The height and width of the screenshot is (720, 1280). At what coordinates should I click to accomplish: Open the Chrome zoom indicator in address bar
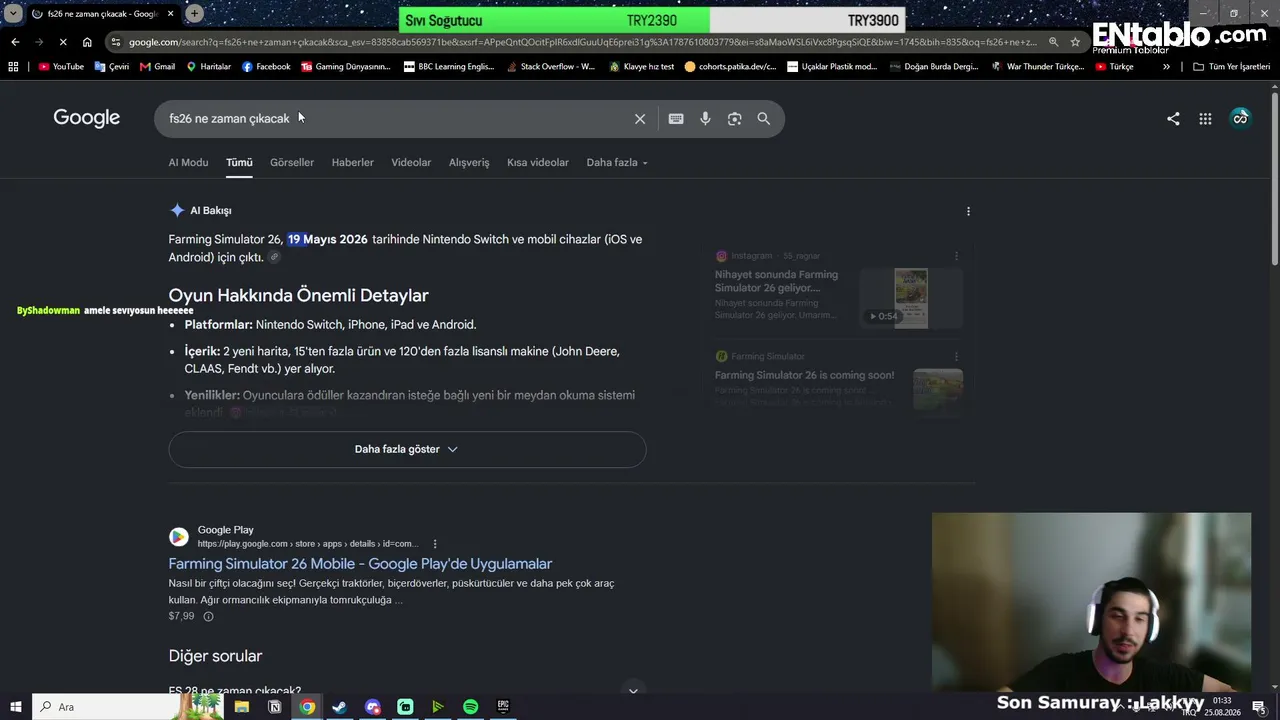1053,42
